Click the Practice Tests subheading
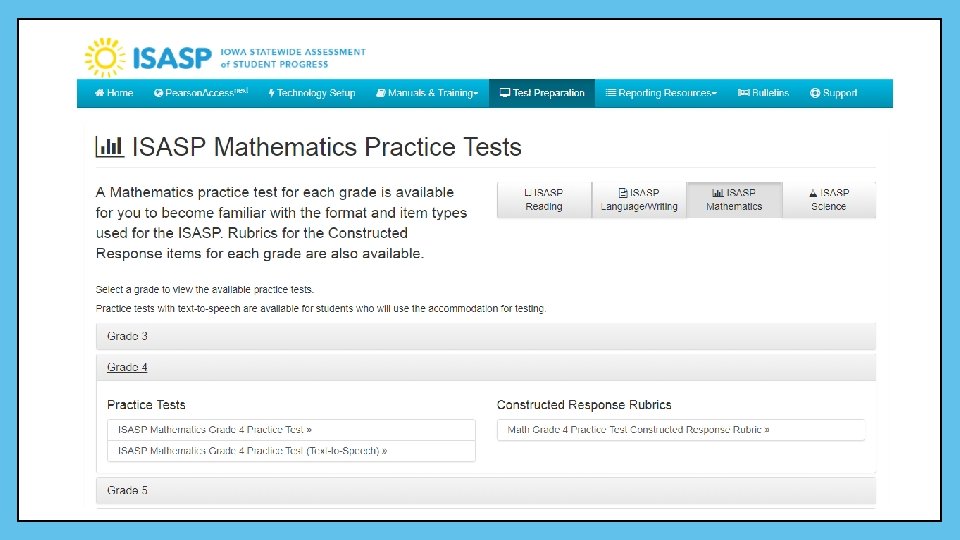960x540 pixels. click(146, 405)
